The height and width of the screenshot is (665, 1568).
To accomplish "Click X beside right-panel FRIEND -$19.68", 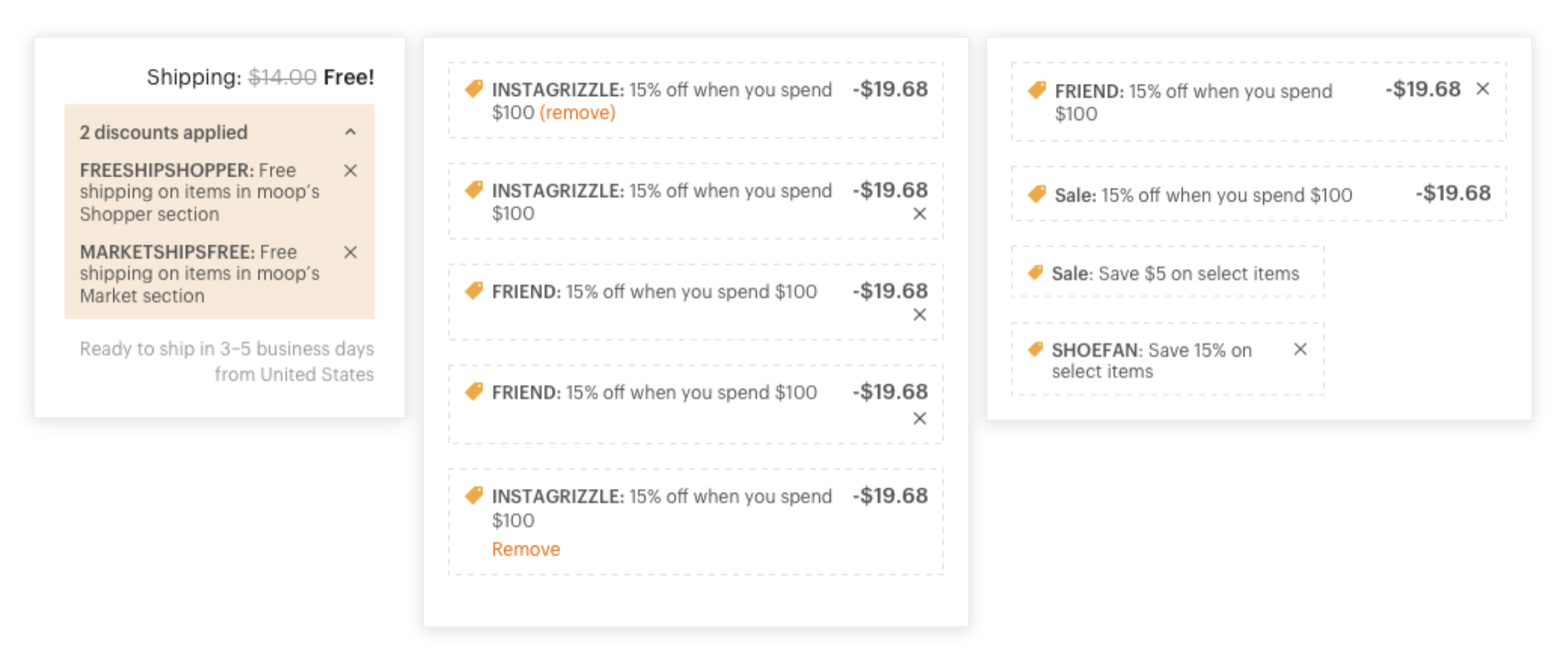I will point(1483,89).
